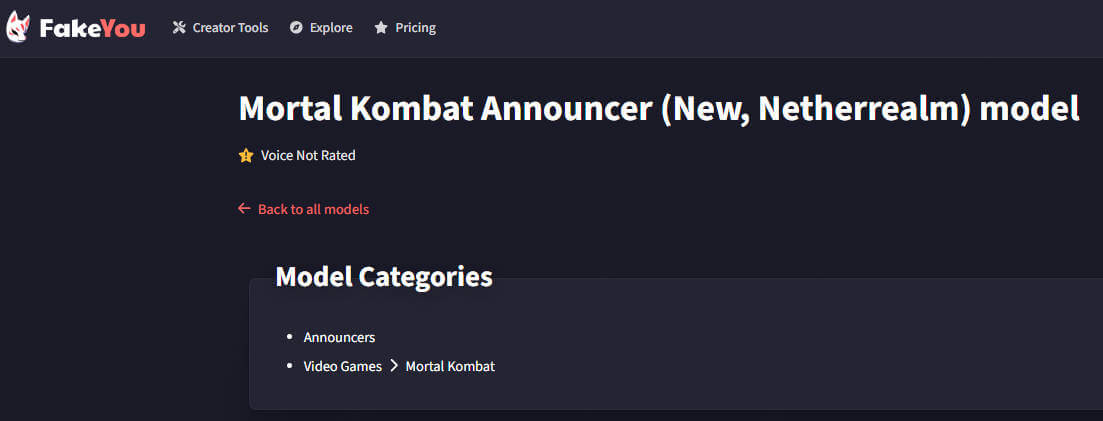The height and width of the screenshot is (421, 1103).
Task: Click the Pricing star icon
Action: 381,28
